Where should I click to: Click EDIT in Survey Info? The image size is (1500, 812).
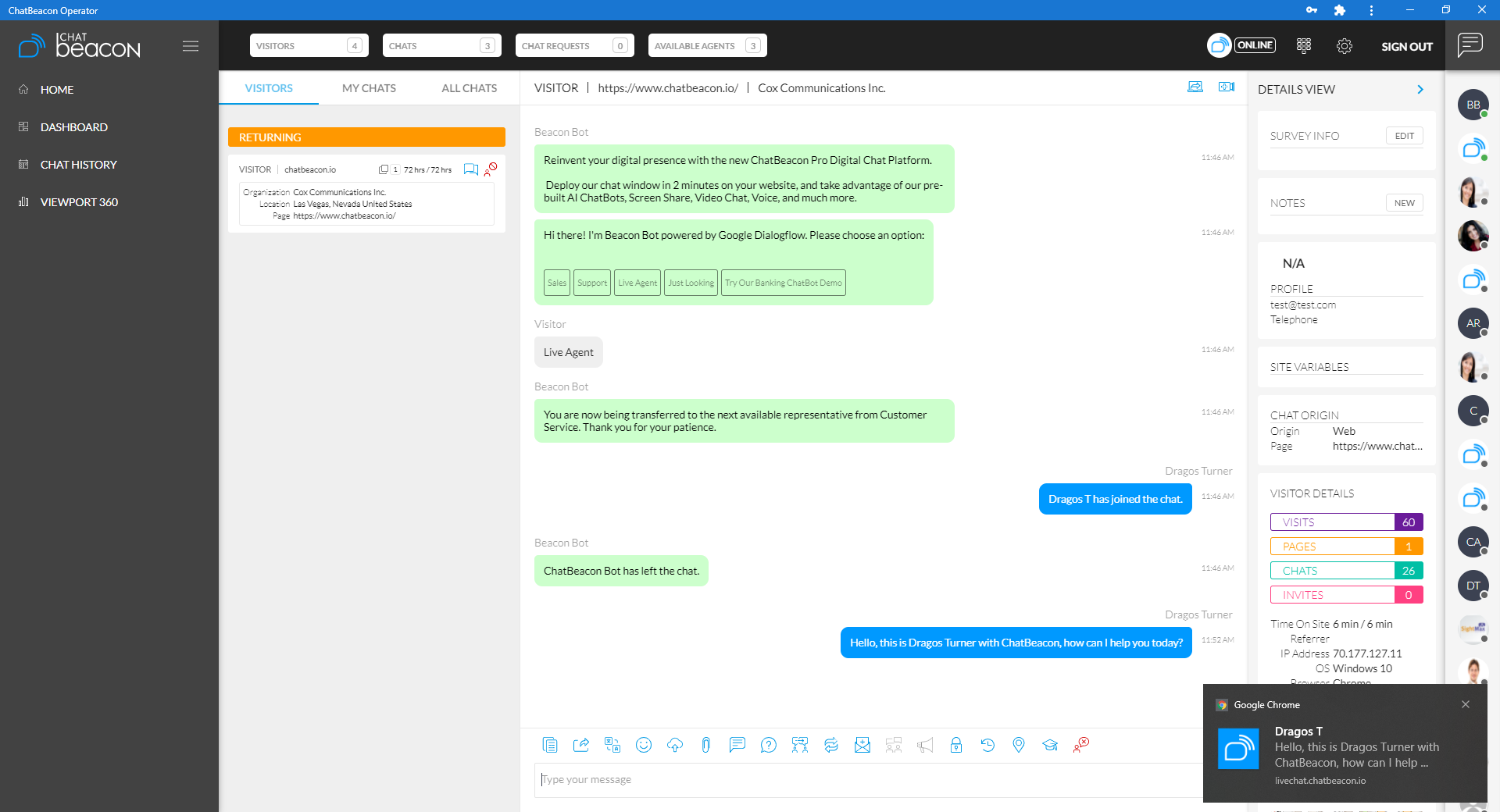click(1405, 136)
